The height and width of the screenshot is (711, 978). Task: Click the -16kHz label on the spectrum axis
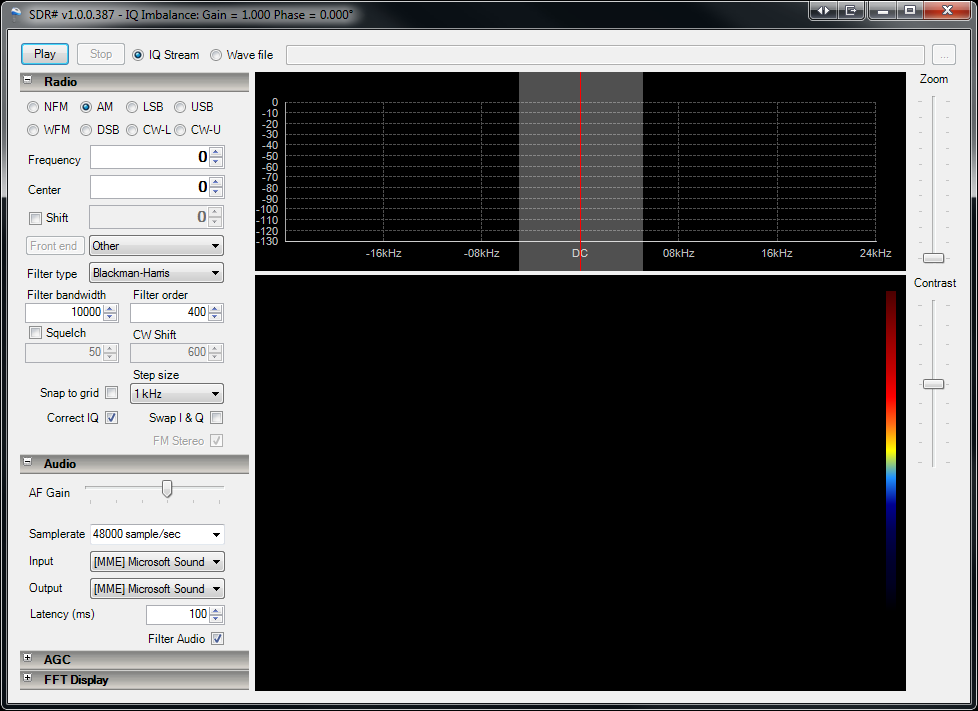click(x=383, y=253)
